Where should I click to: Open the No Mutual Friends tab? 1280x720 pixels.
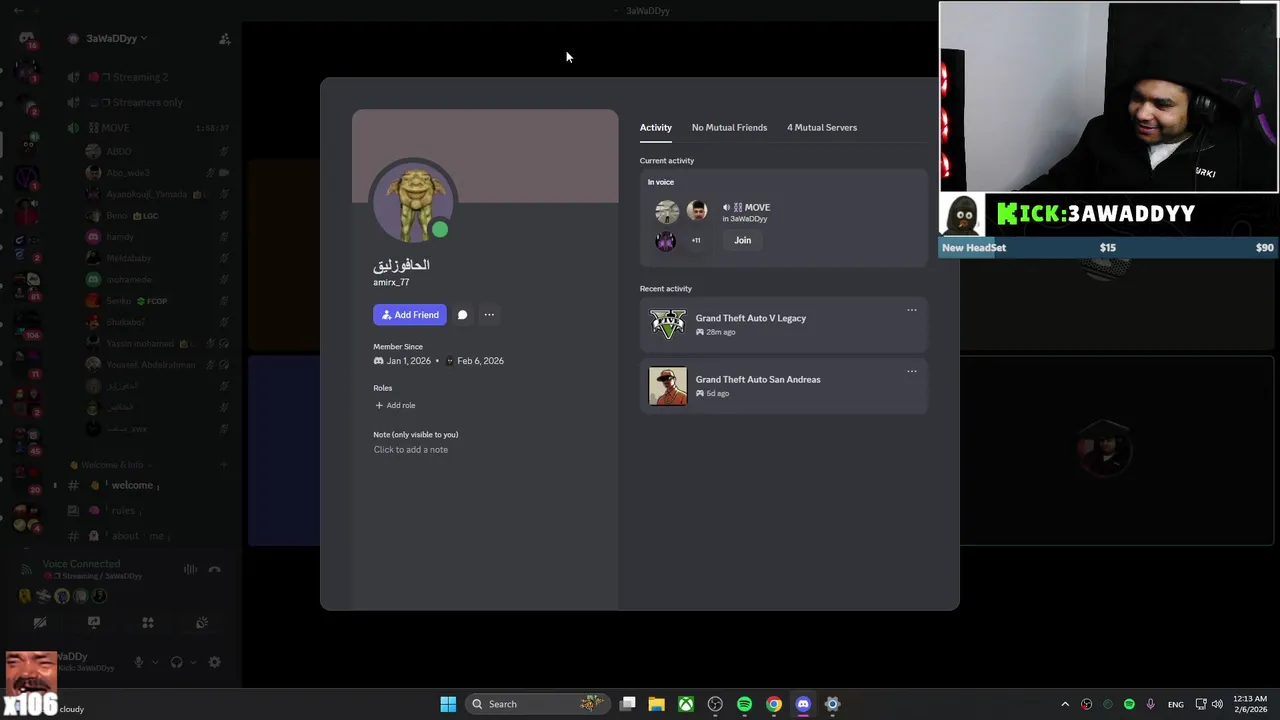pos(729,128)
